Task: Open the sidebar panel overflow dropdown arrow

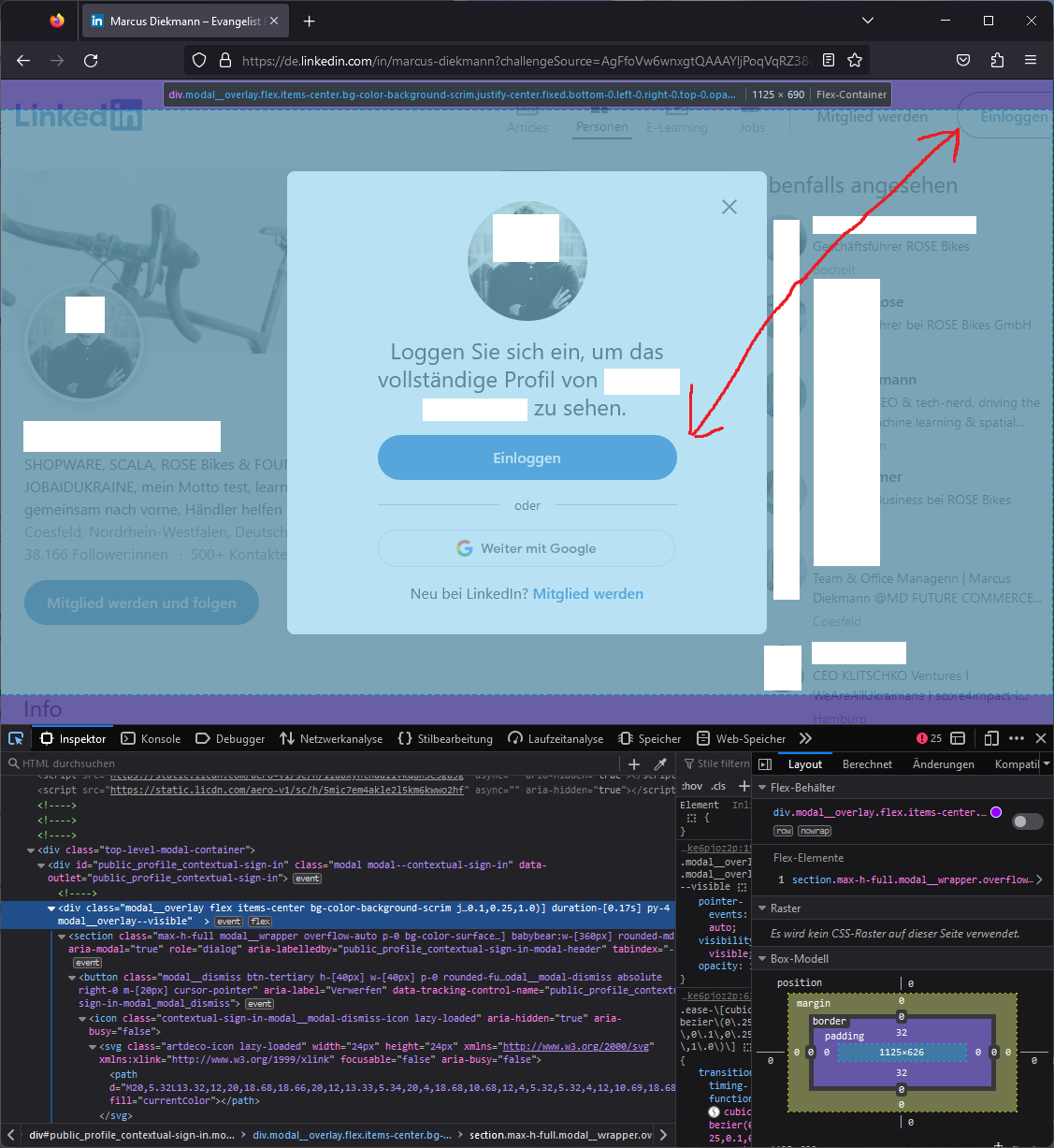Action: (x=1047, y=763)
